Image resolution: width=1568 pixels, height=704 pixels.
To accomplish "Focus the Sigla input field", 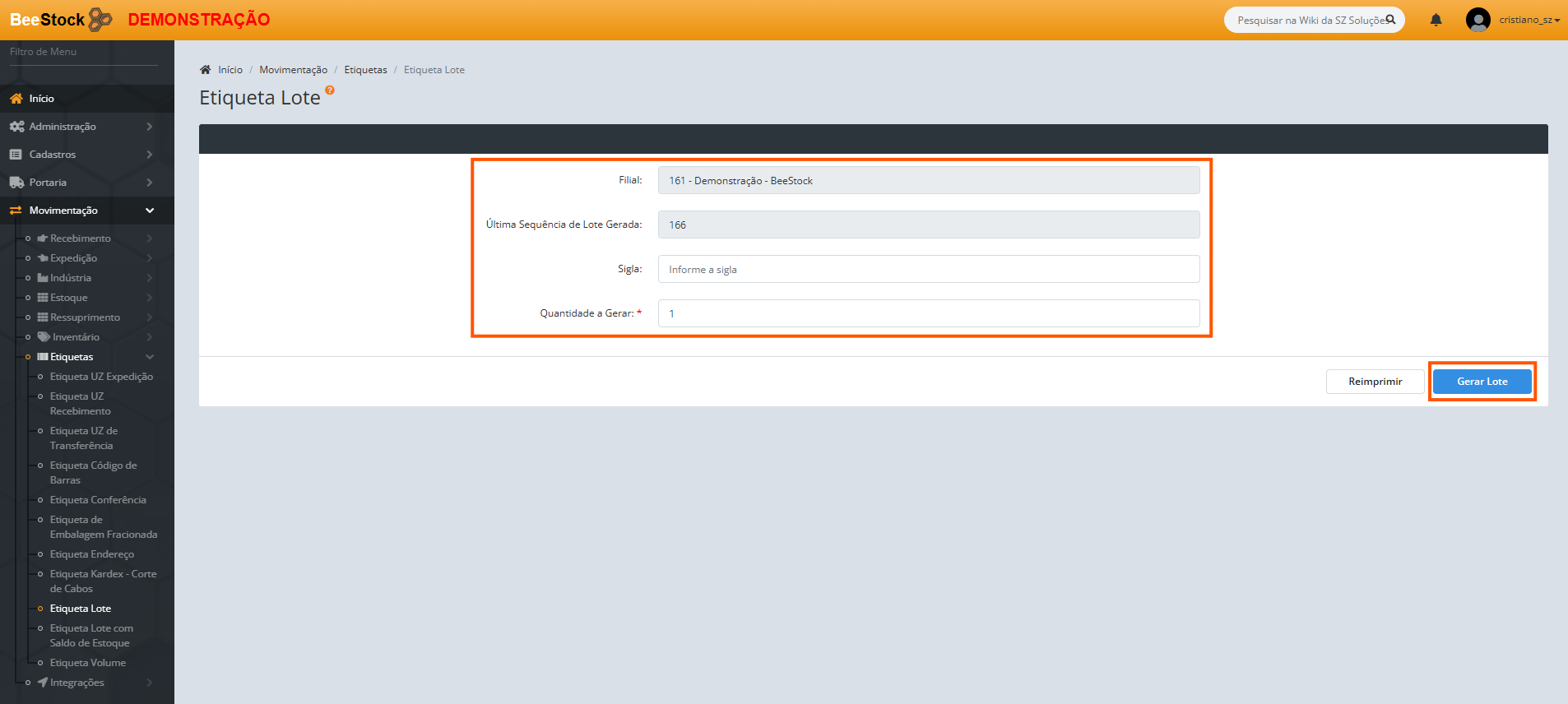I will click(928, 269).
